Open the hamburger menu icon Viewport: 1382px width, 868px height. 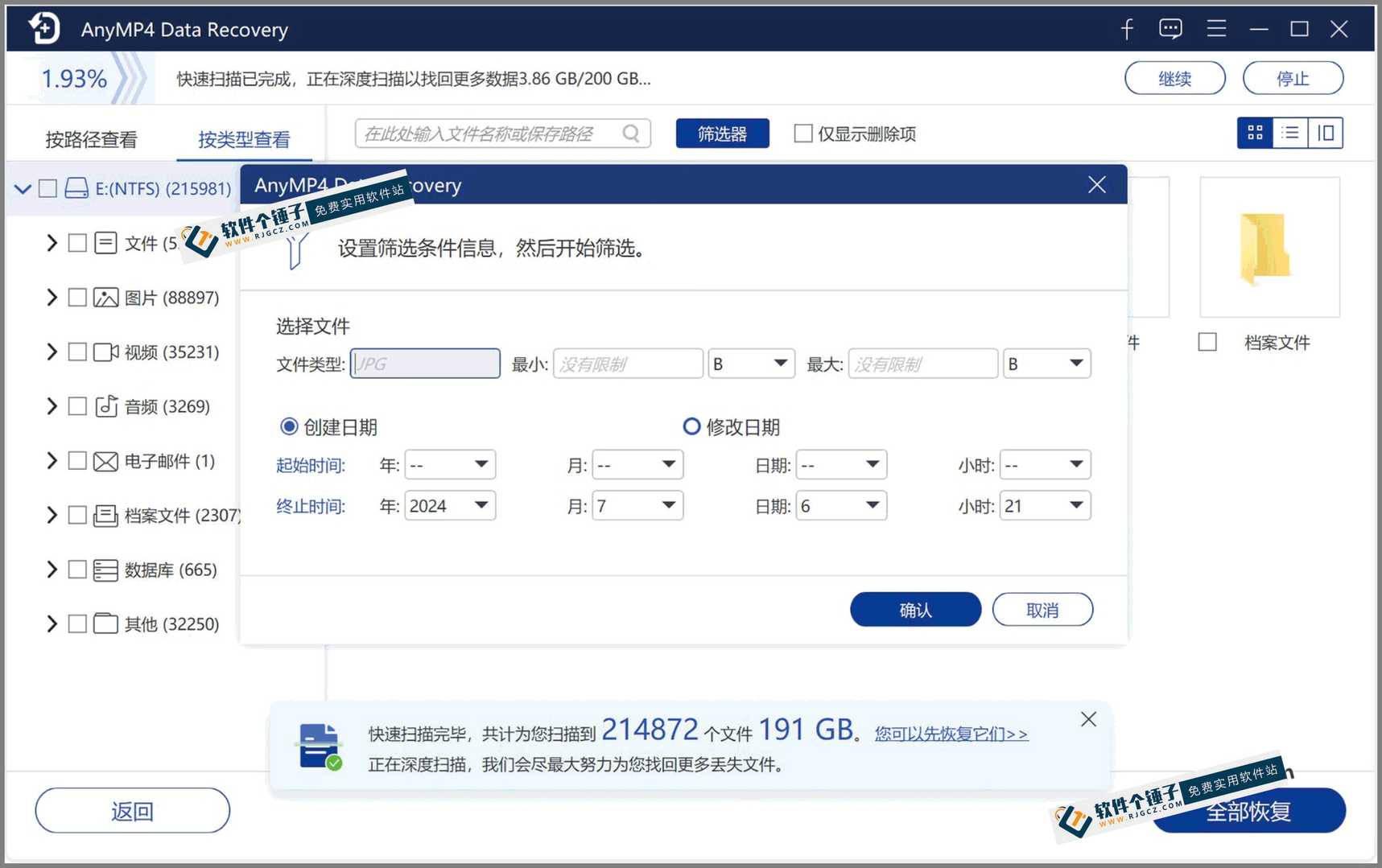click(x=1215, y=28)
